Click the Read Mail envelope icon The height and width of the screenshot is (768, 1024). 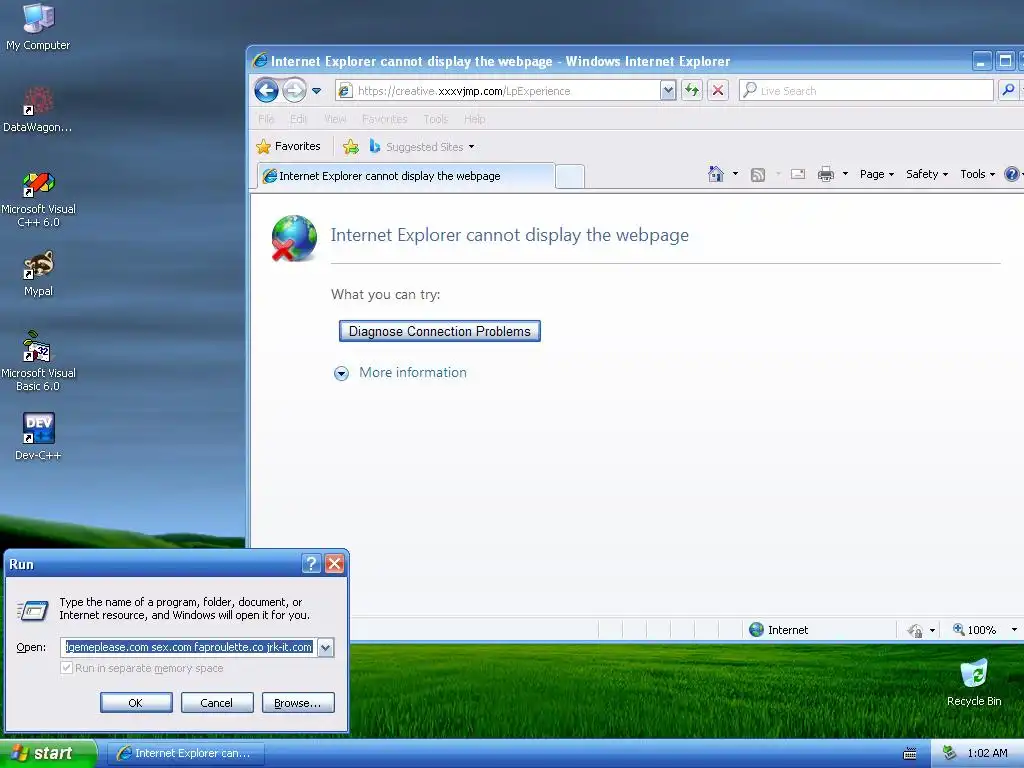797,174
